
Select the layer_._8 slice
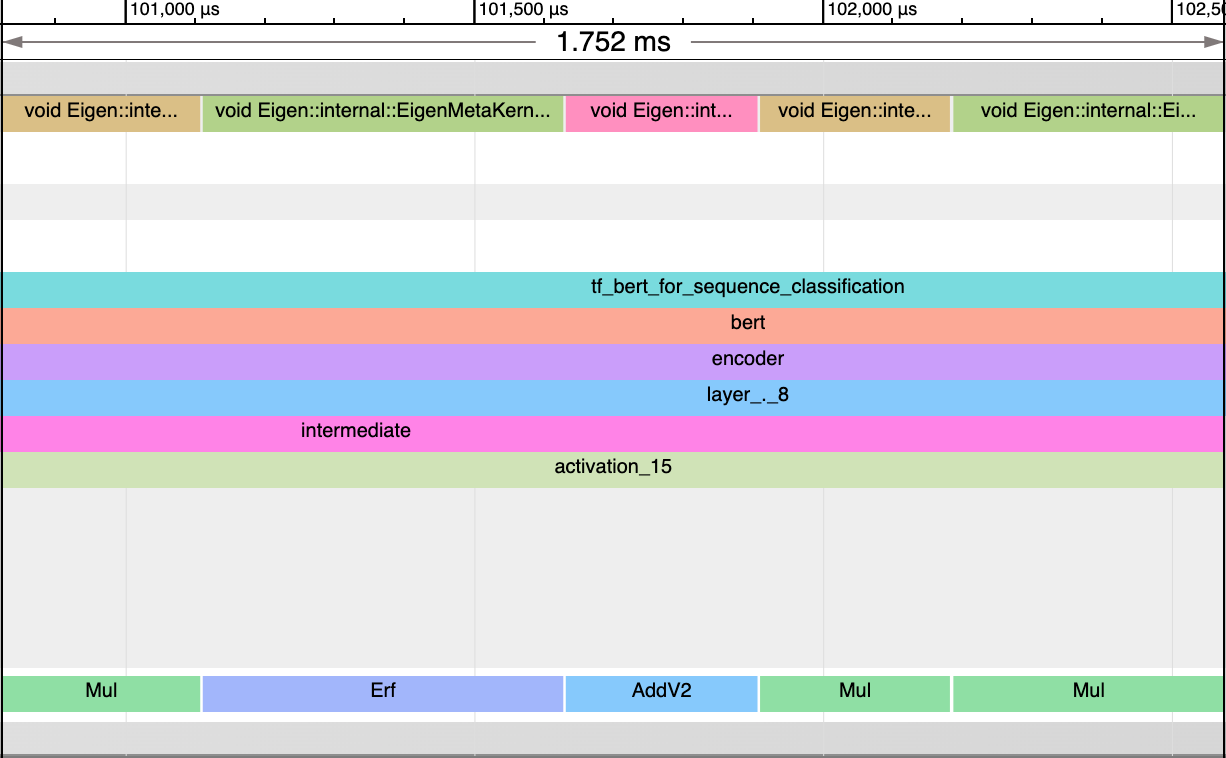613,398
